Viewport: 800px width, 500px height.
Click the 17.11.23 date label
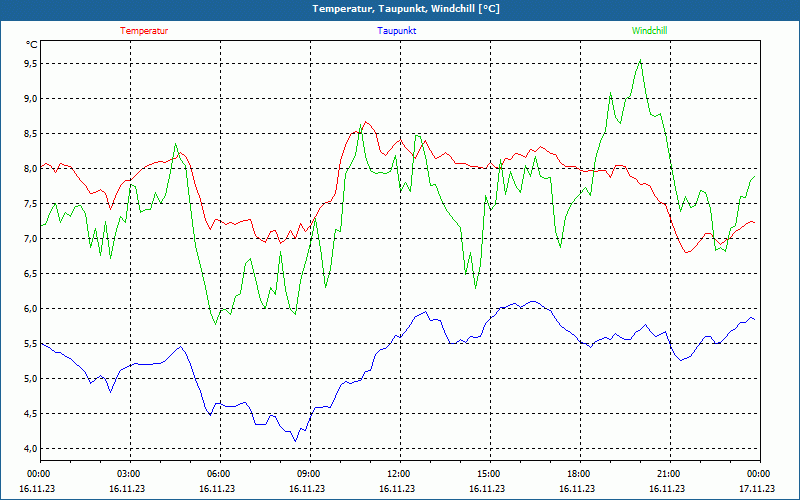pos(756,489)
